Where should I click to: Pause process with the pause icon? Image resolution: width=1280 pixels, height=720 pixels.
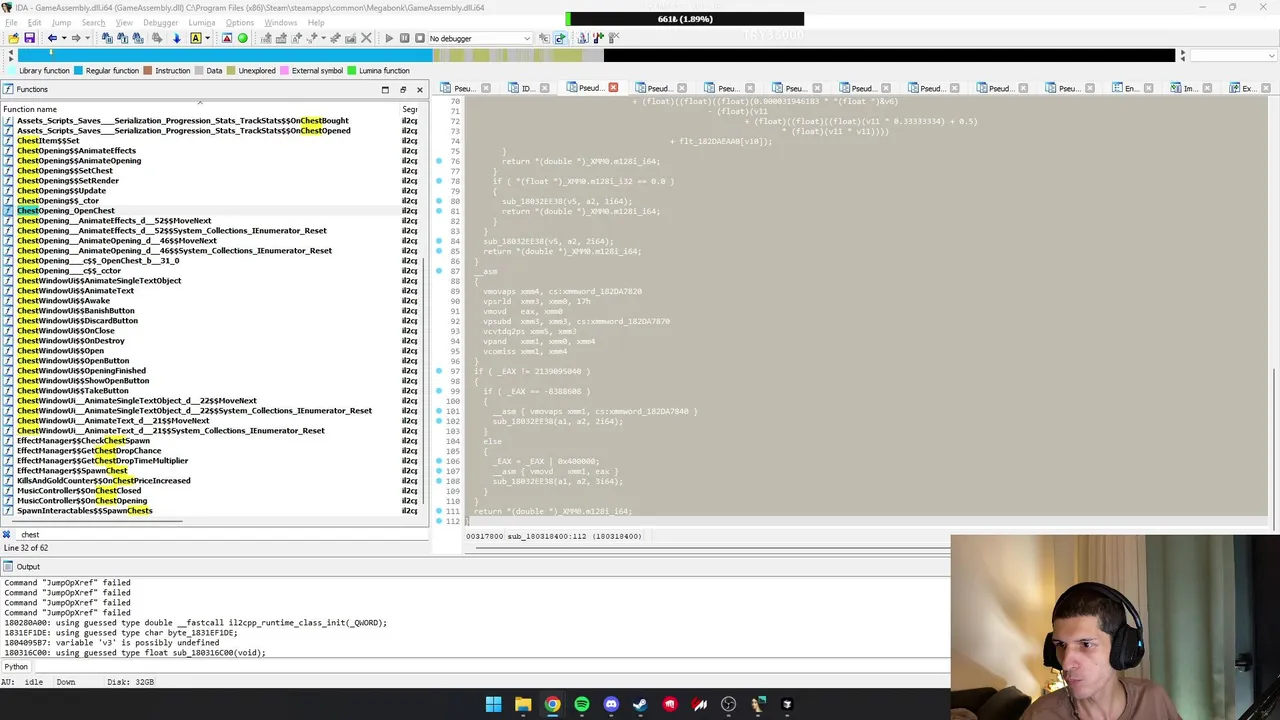(404, 38)
